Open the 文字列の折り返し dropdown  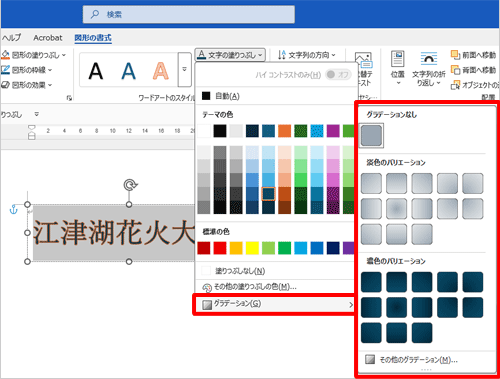tap(429, 69)
